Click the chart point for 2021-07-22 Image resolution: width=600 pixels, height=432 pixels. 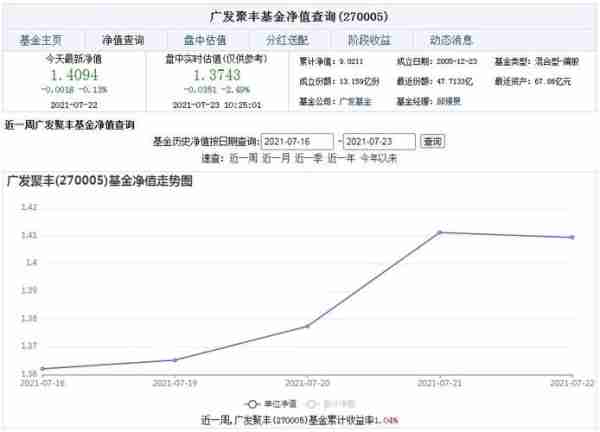click(572, 237)
